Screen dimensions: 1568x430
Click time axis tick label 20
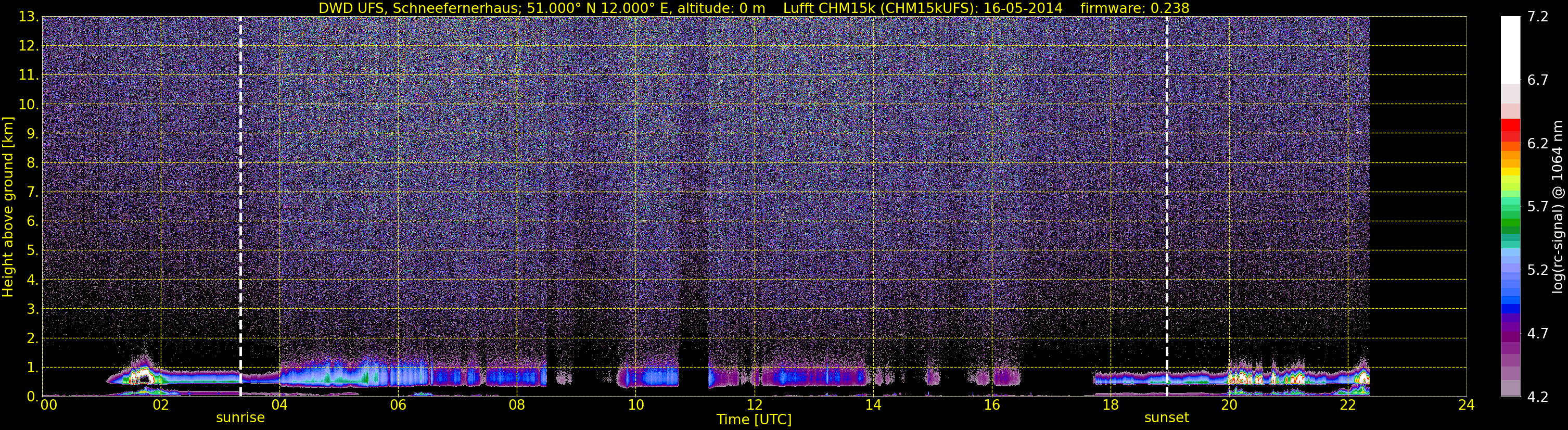[1229, 405]
